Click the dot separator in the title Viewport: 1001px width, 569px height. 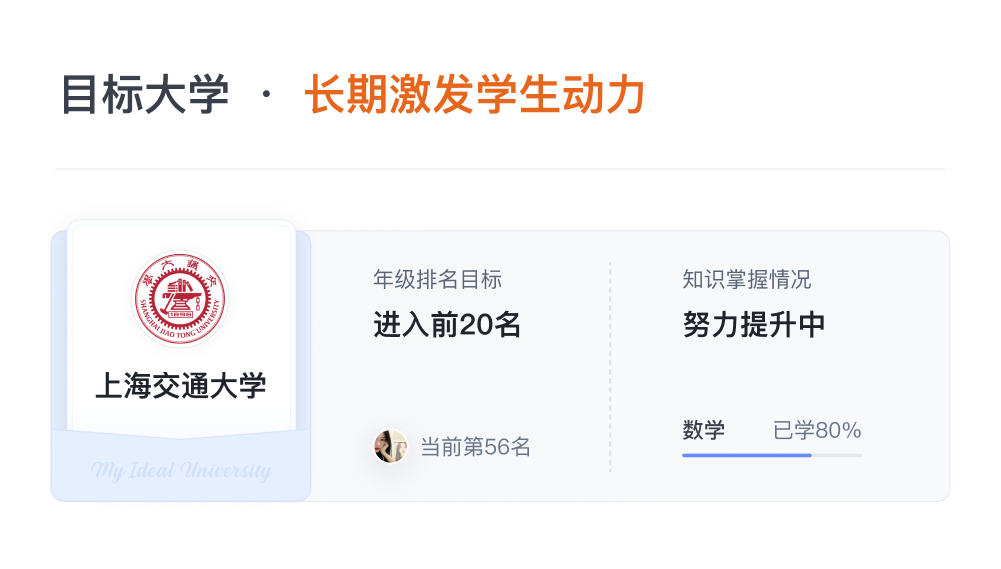(266, 96)
